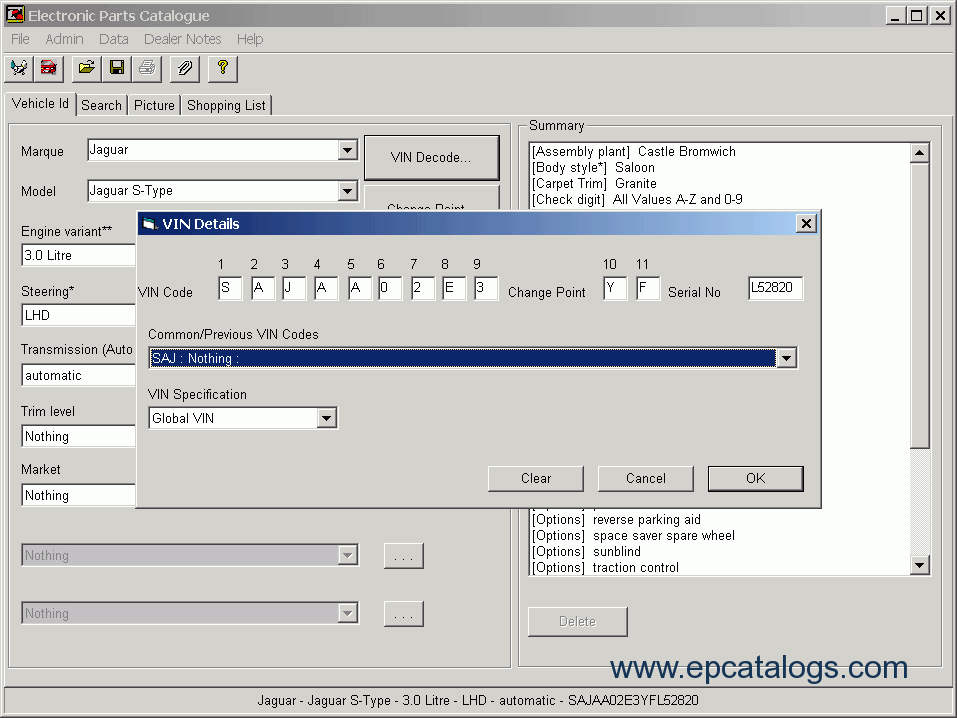Select the space saver spare wheel row
The width and height of the screenshot is (957, 718).
point(634,535)
